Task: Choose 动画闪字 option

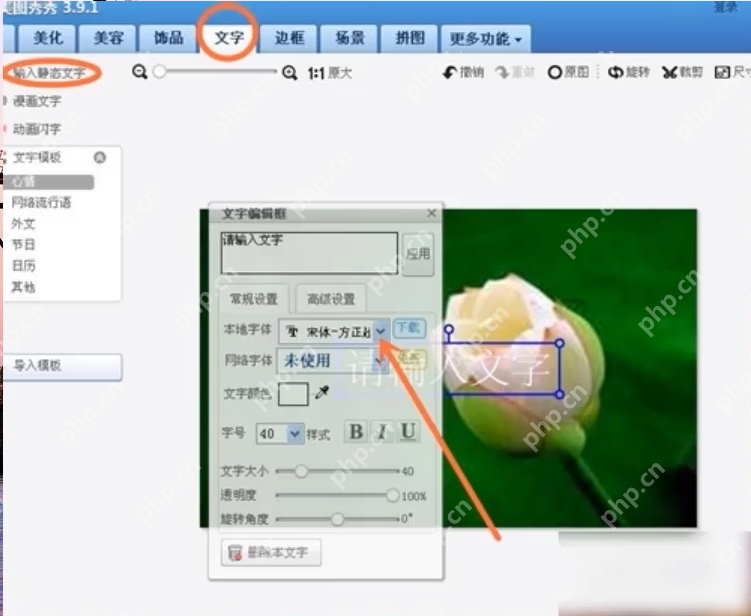Action: point(37,129)
